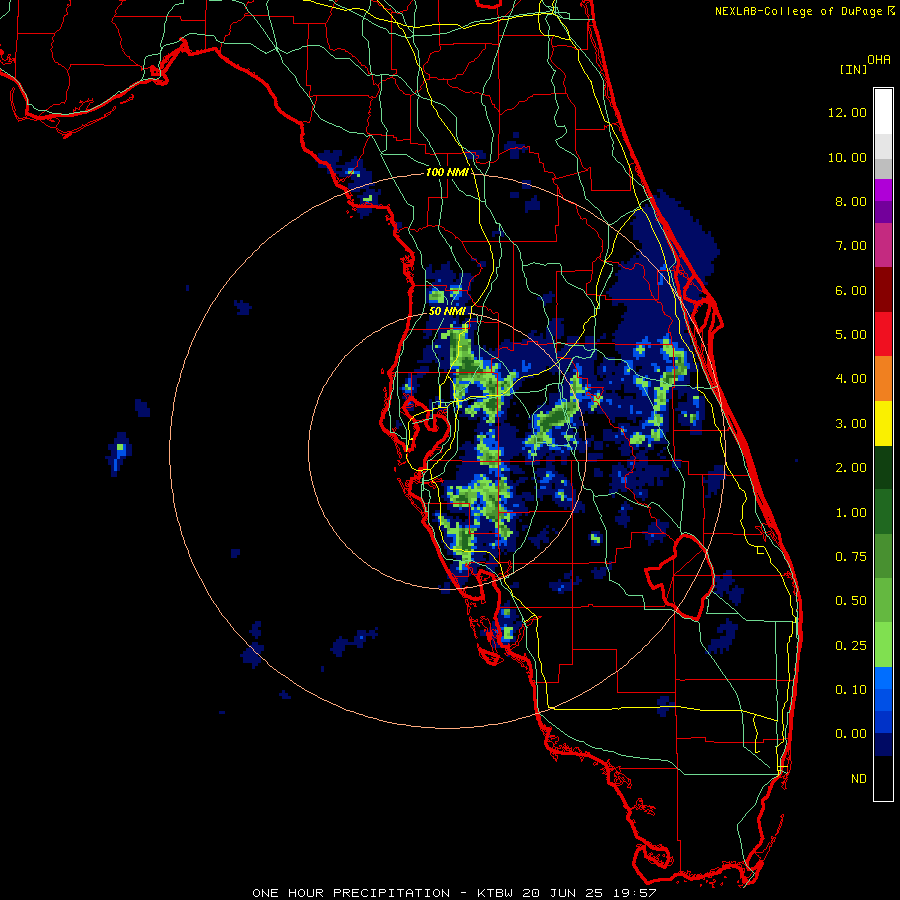The width and height of the screenshot is (900, 900).
Task: Click the 8.00 legend value
Action: pos(851,201)
